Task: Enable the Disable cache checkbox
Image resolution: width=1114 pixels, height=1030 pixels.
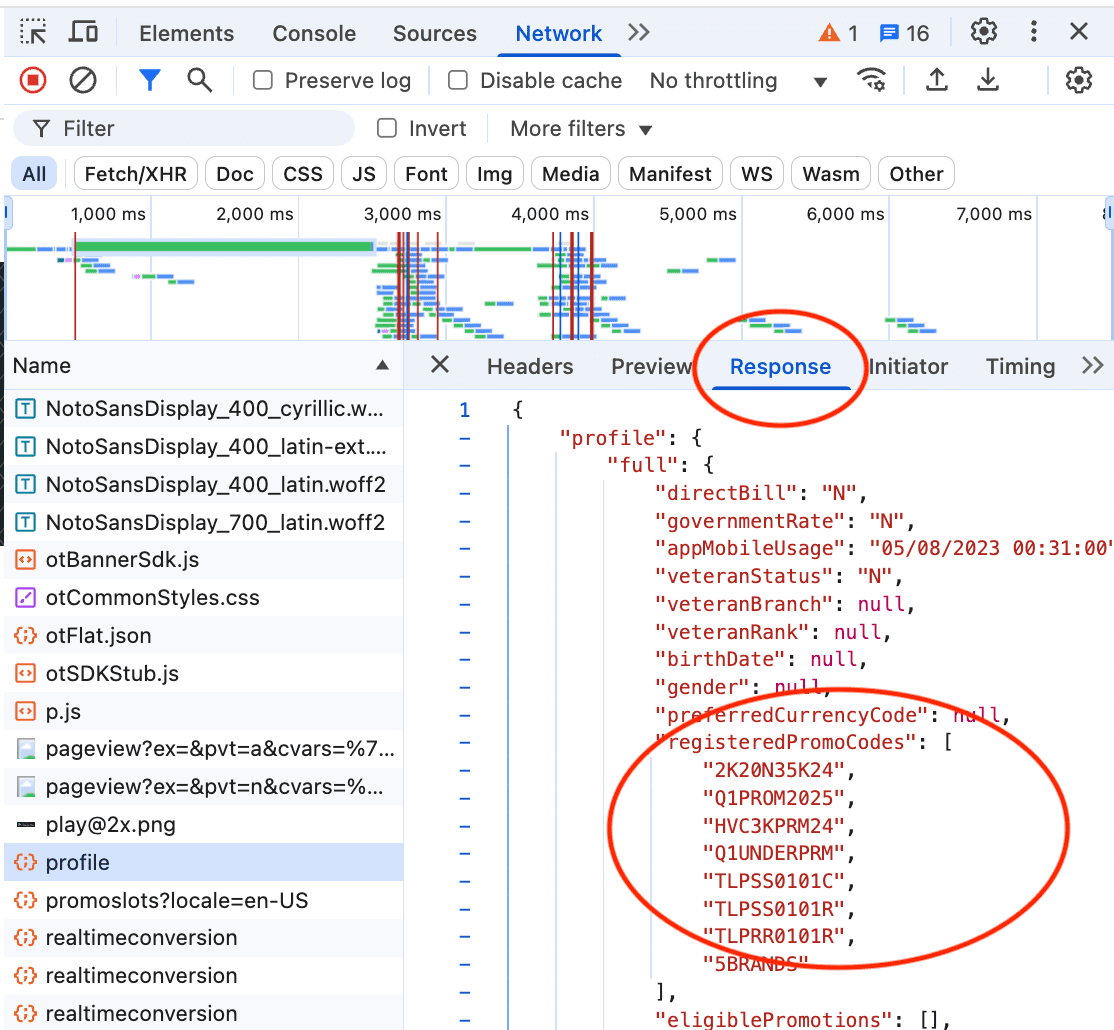Action: click(458, 80)
